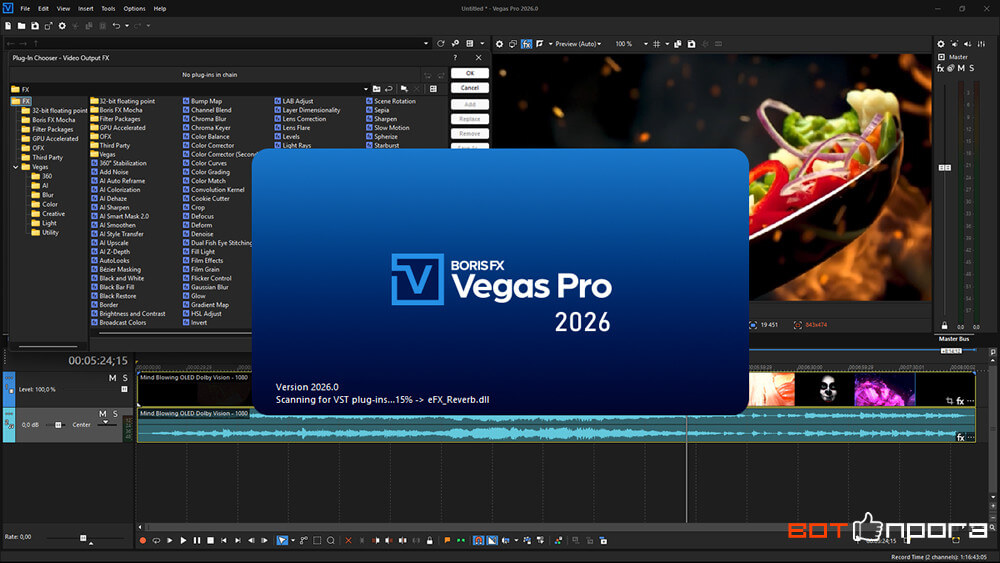Select the Normal Edit tool in the timeline toolbar
This screenshot has width=1000, height=563.
282,541
